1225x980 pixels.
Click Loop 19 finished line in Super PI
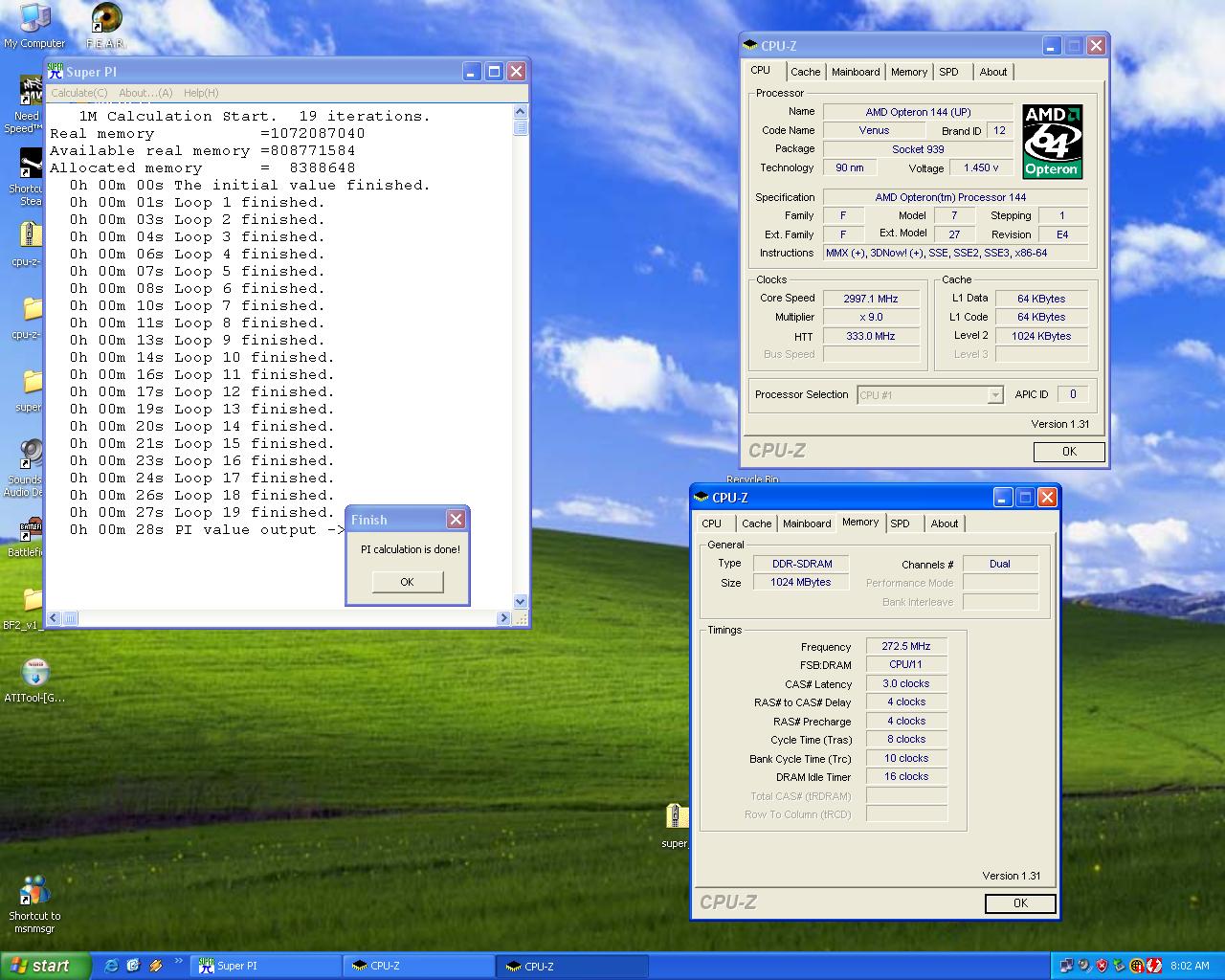202,512
